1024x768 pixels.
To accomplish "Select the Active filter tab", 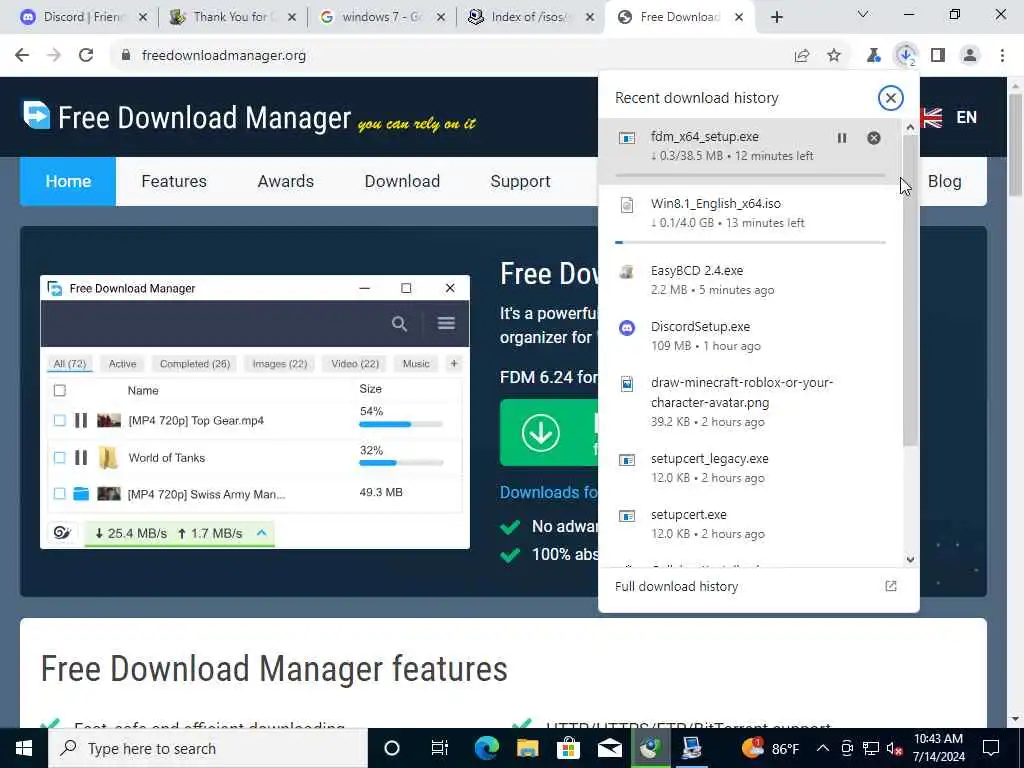I will coord(123,364).
